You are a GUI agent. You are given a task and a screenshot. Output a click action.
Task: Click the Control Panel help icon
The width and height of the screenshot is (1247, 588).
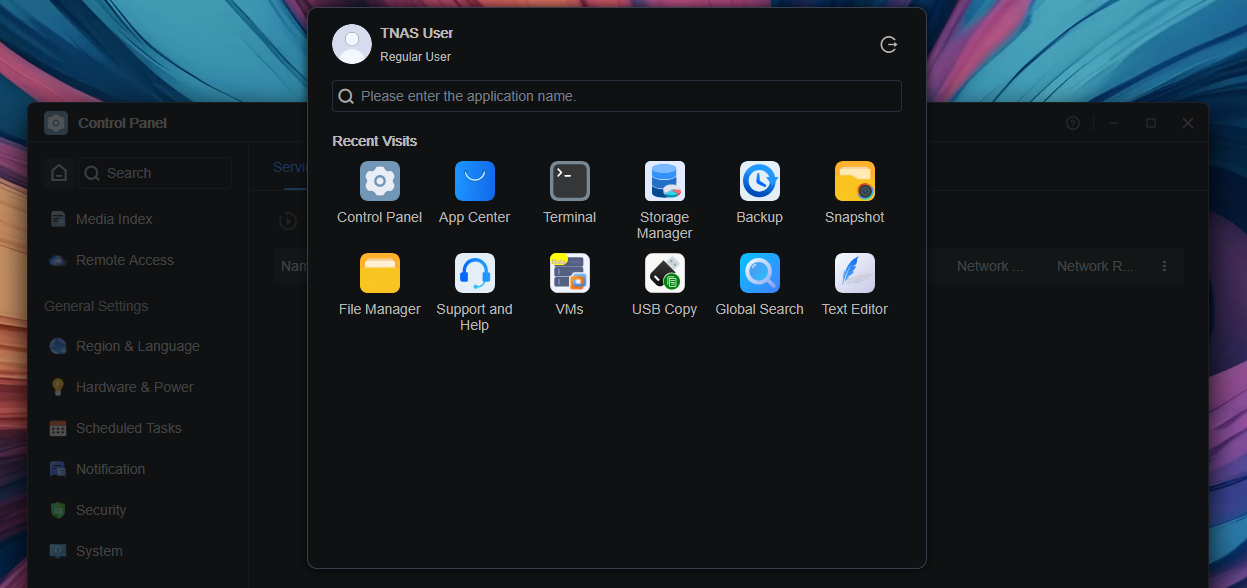click(x=1073, y=123)
